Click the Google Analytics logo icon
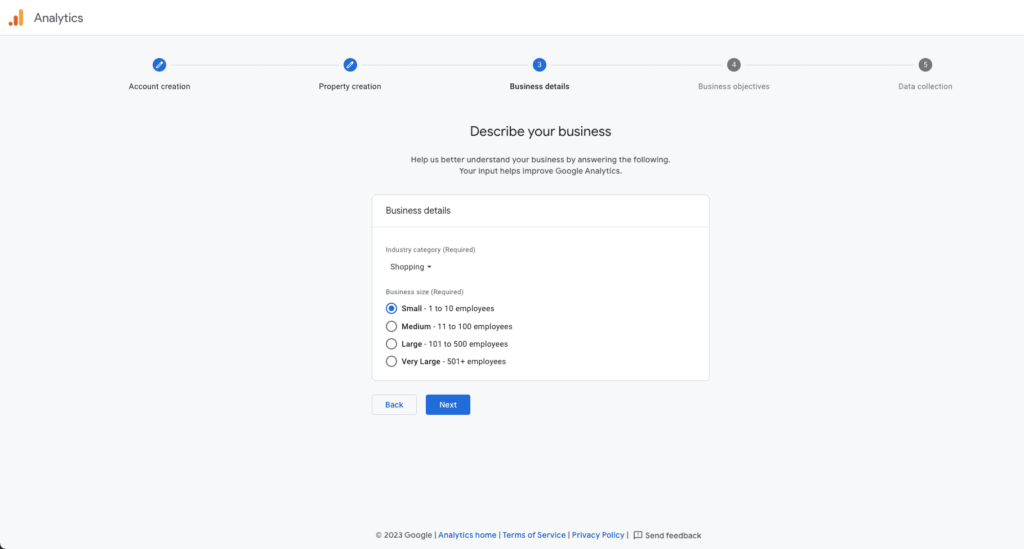This screenshot has width=1024, height=549. (x=16, y=18)
